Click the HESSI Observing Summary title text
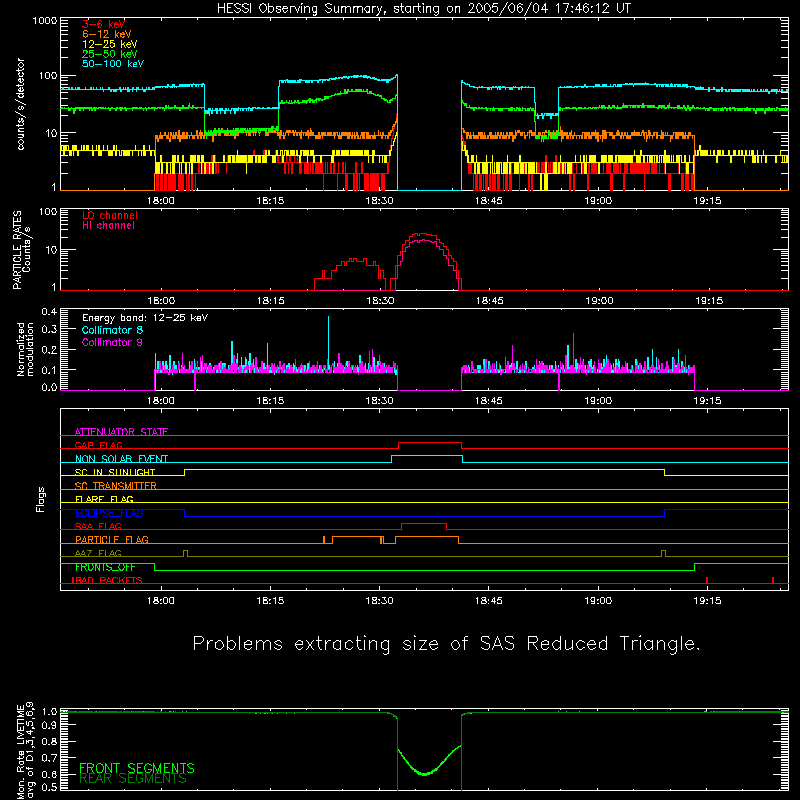Screen dimensions: 800x800 tap(423, 9)
